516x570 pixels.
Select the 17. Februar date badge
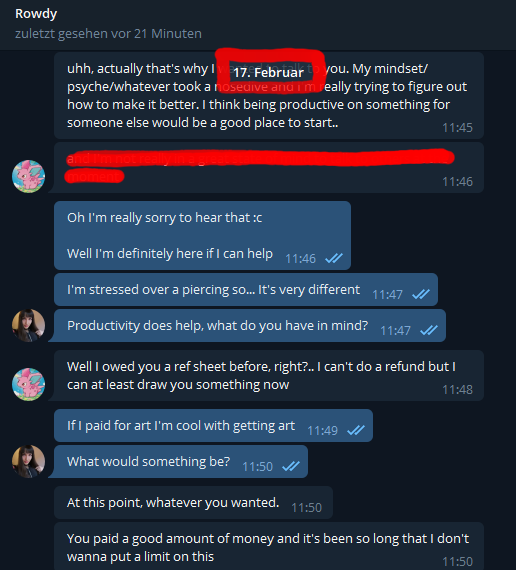point(268,73)
